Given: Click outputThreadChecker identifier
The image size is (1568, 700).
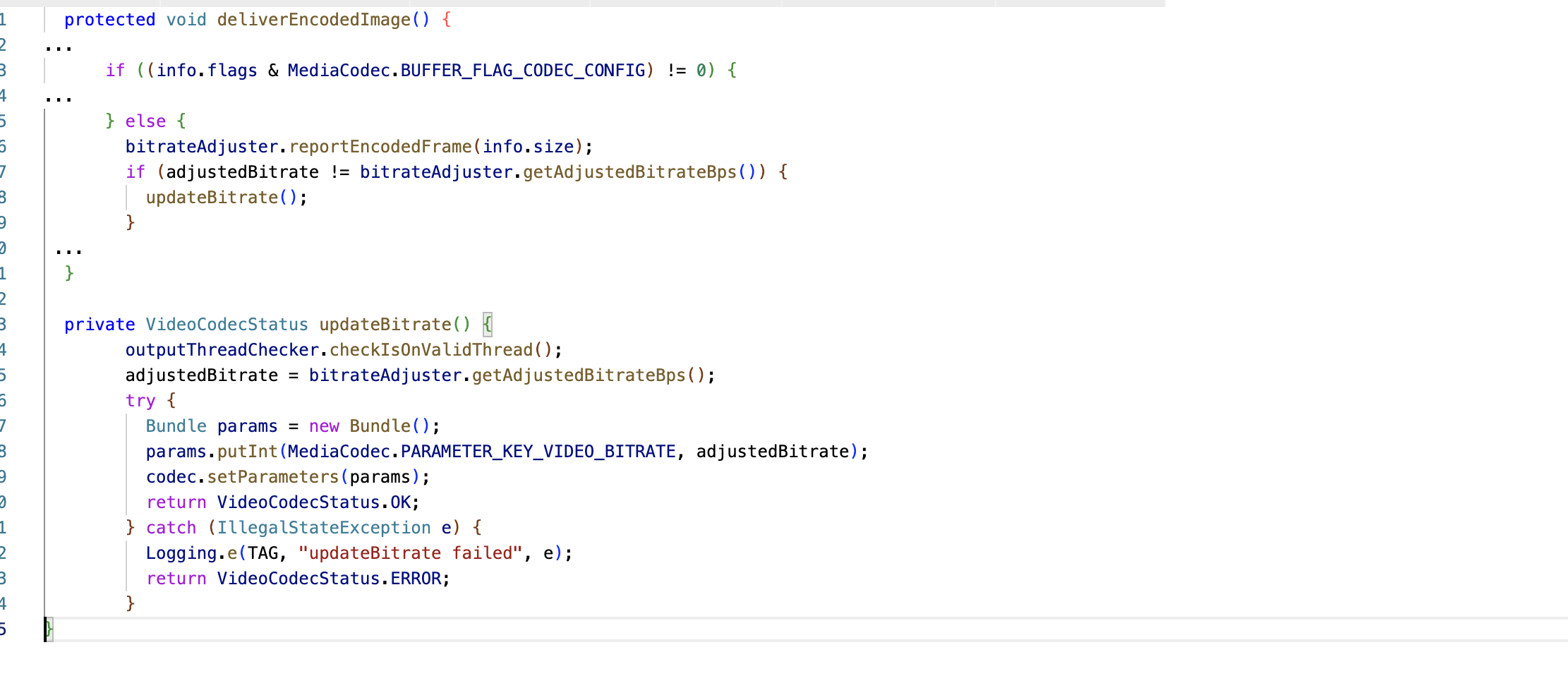Looking at the screenshot, I should 222,350.
